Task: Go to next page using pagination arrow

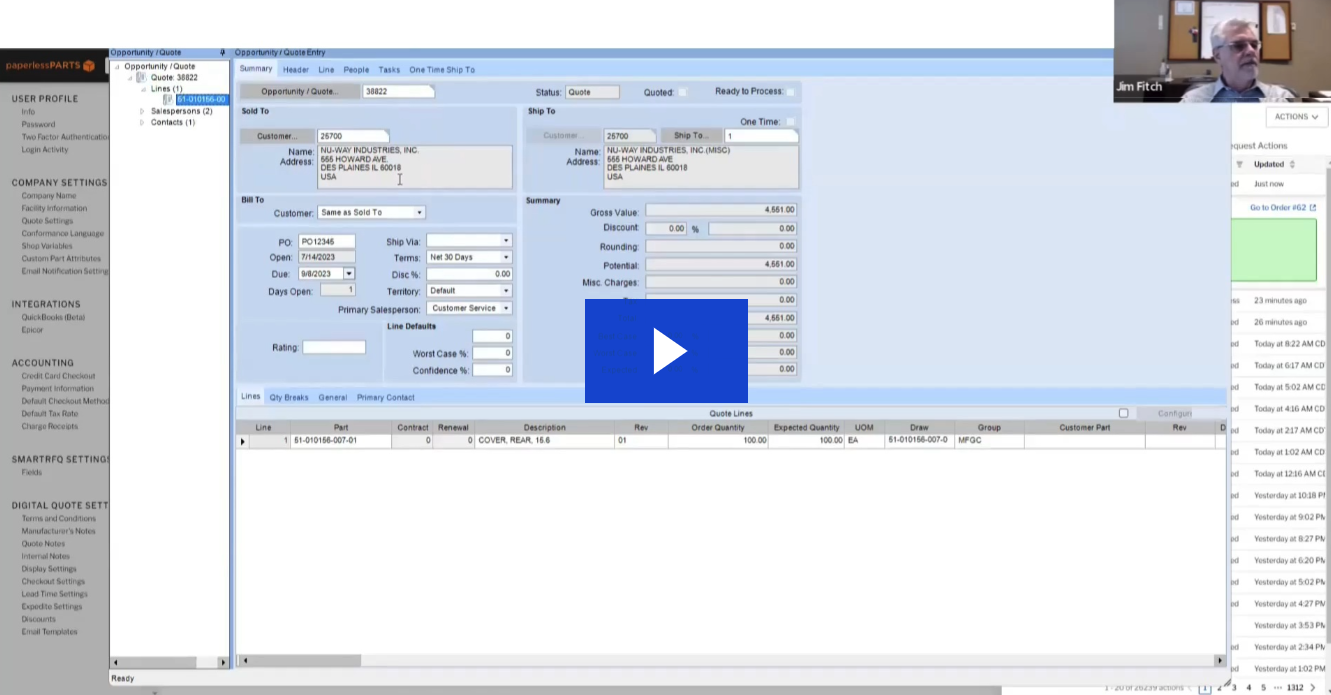Action: click(1313, 688)
